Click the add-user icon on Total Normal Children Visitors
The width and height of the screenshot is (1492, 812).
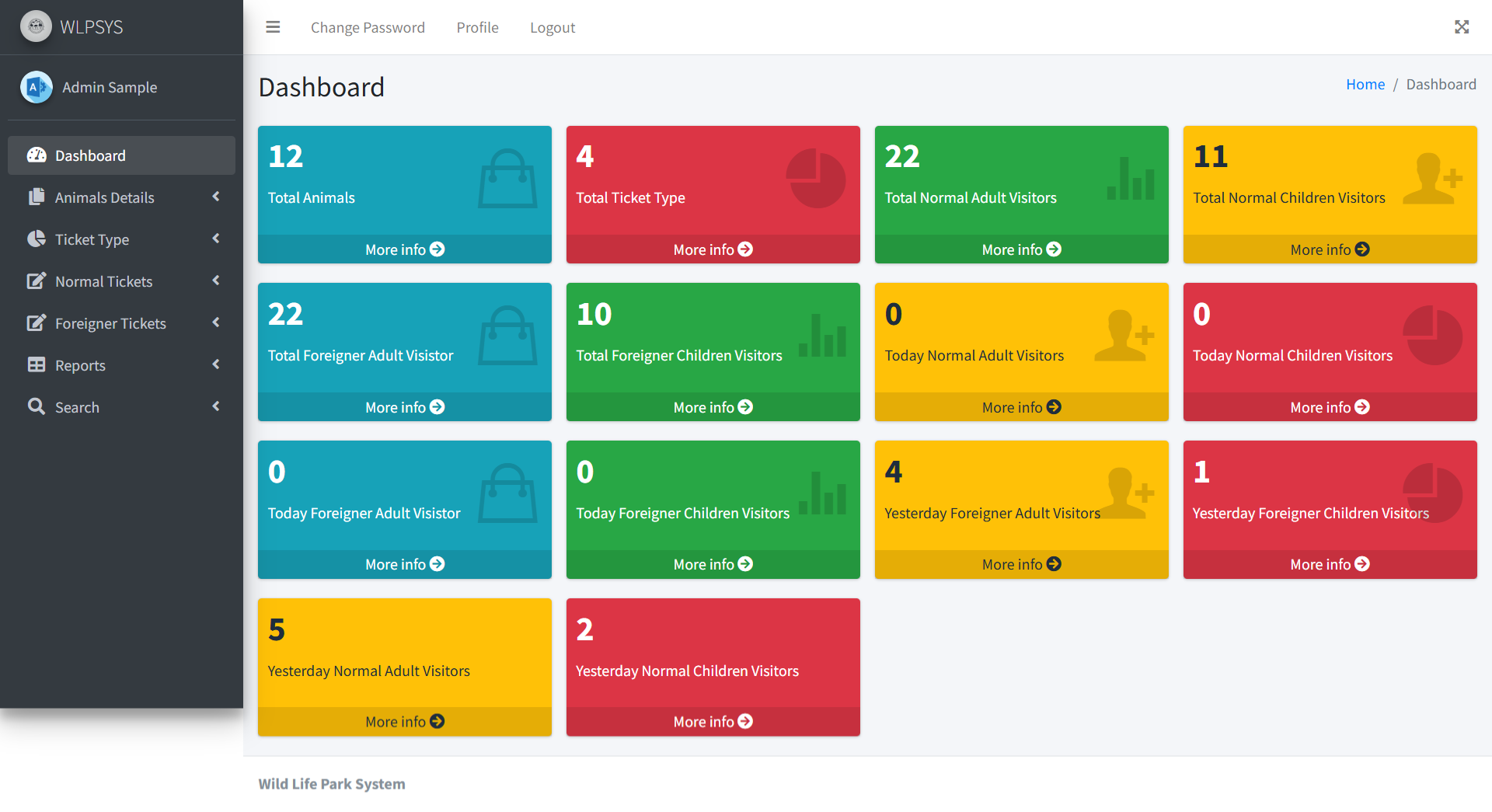click(1432, 179)
